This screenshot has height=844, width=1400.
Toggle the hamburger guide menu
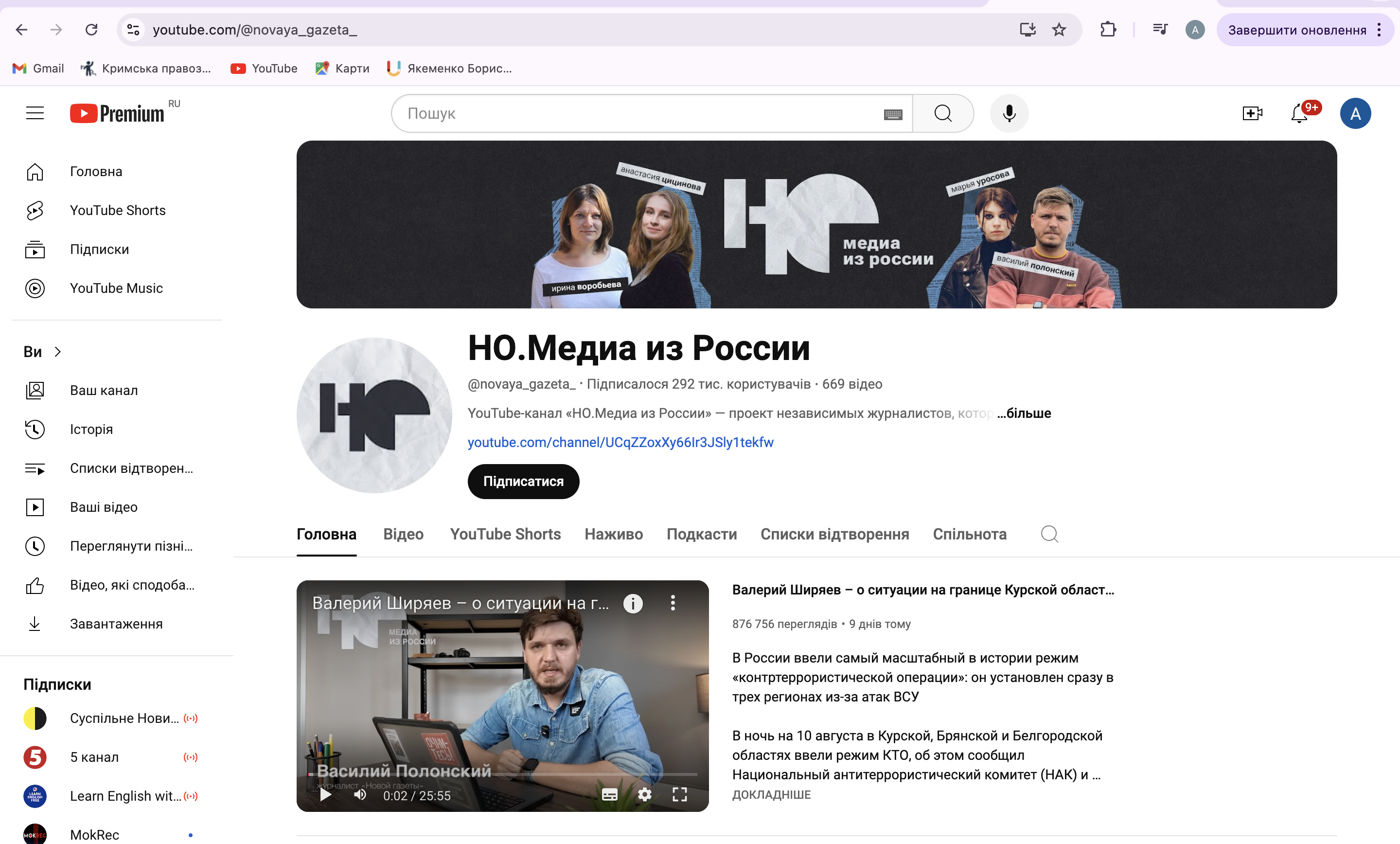coord(35,113)
